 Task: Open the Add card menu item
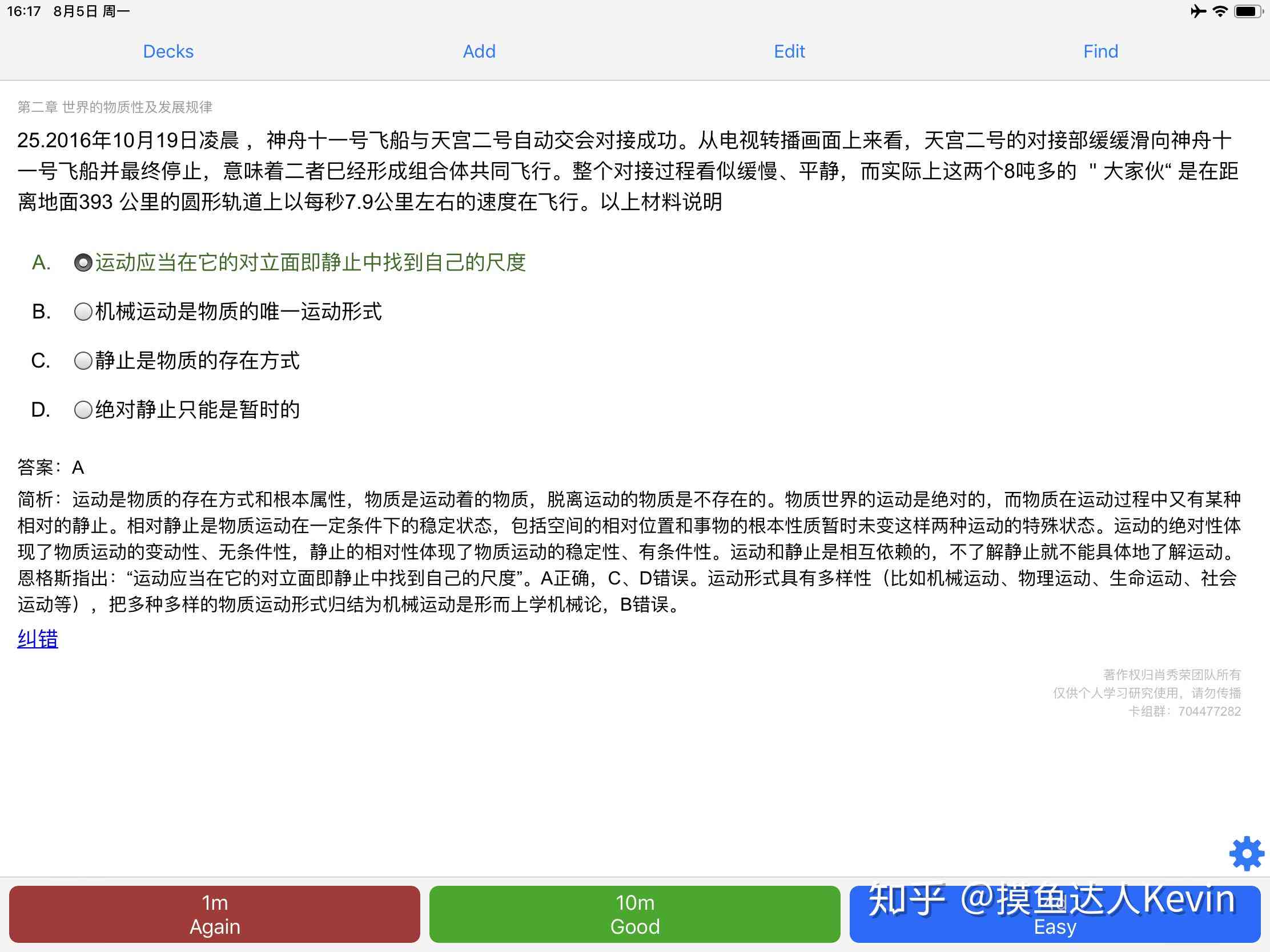[480, 51]
